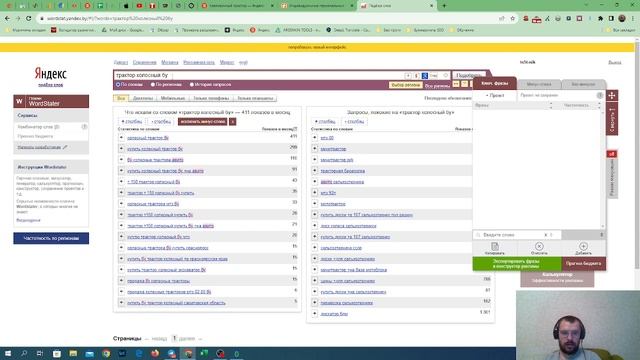This screenshot has height=360, width=640.
Task: Open the 'тракторная барахолка' keyword link
Action: pos(342,171)
